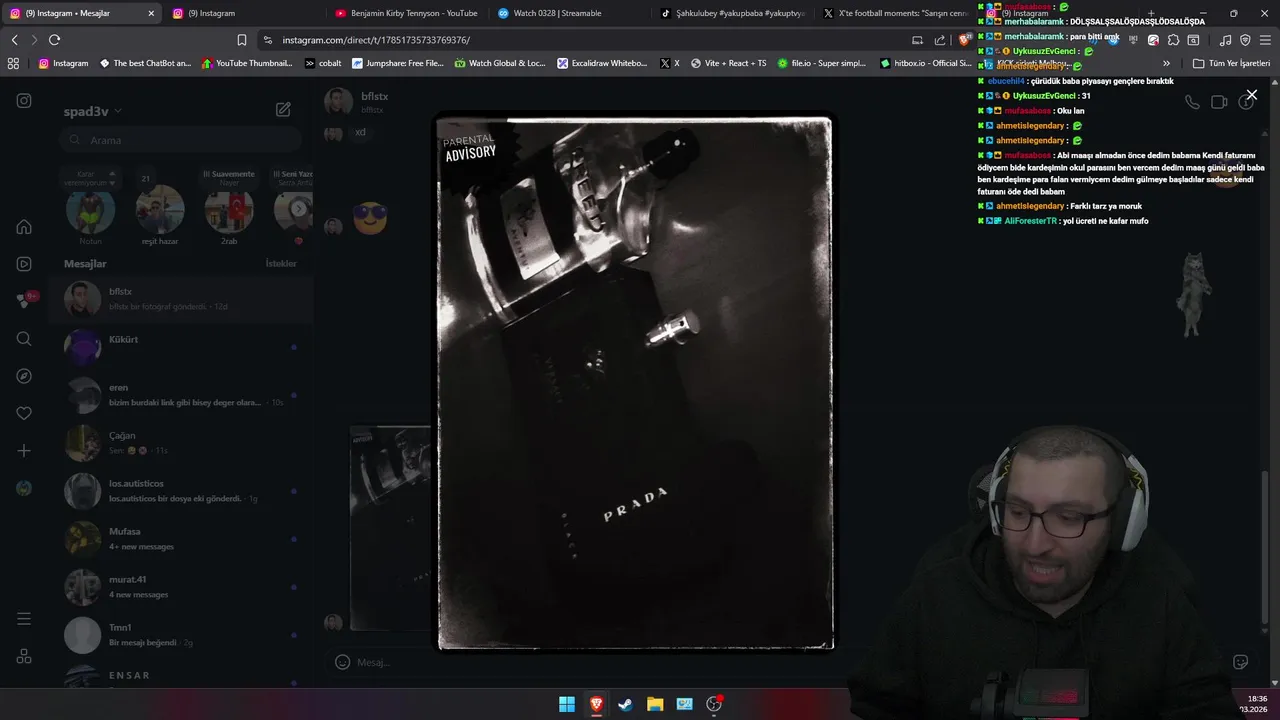
Task: Close the Instagram Mesajlar browser tab
Action: pyautogui.click(x=151, y=13)
